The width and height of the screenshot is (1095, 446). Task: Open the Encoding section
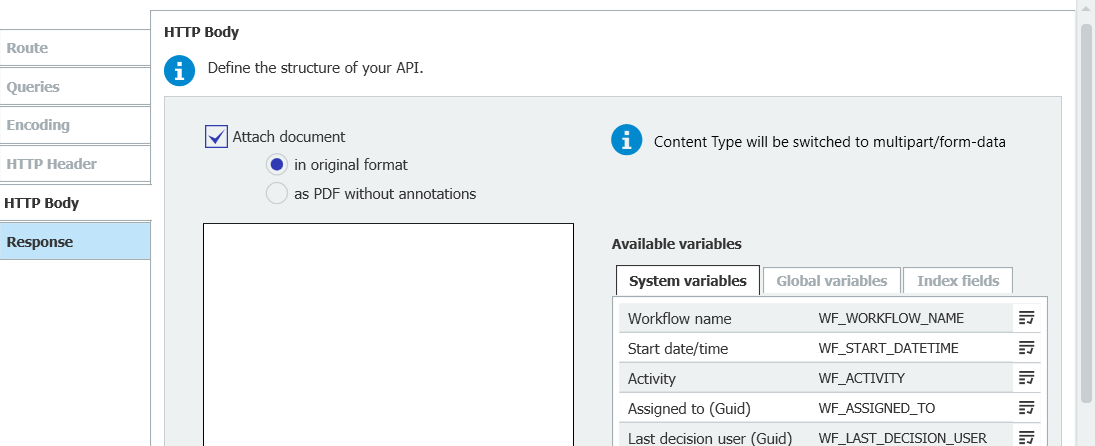(x=75, y=126)
